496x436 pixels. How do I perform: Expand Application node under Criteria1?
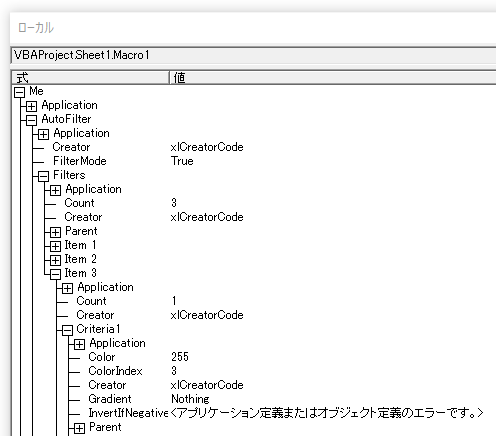(80, 344)
